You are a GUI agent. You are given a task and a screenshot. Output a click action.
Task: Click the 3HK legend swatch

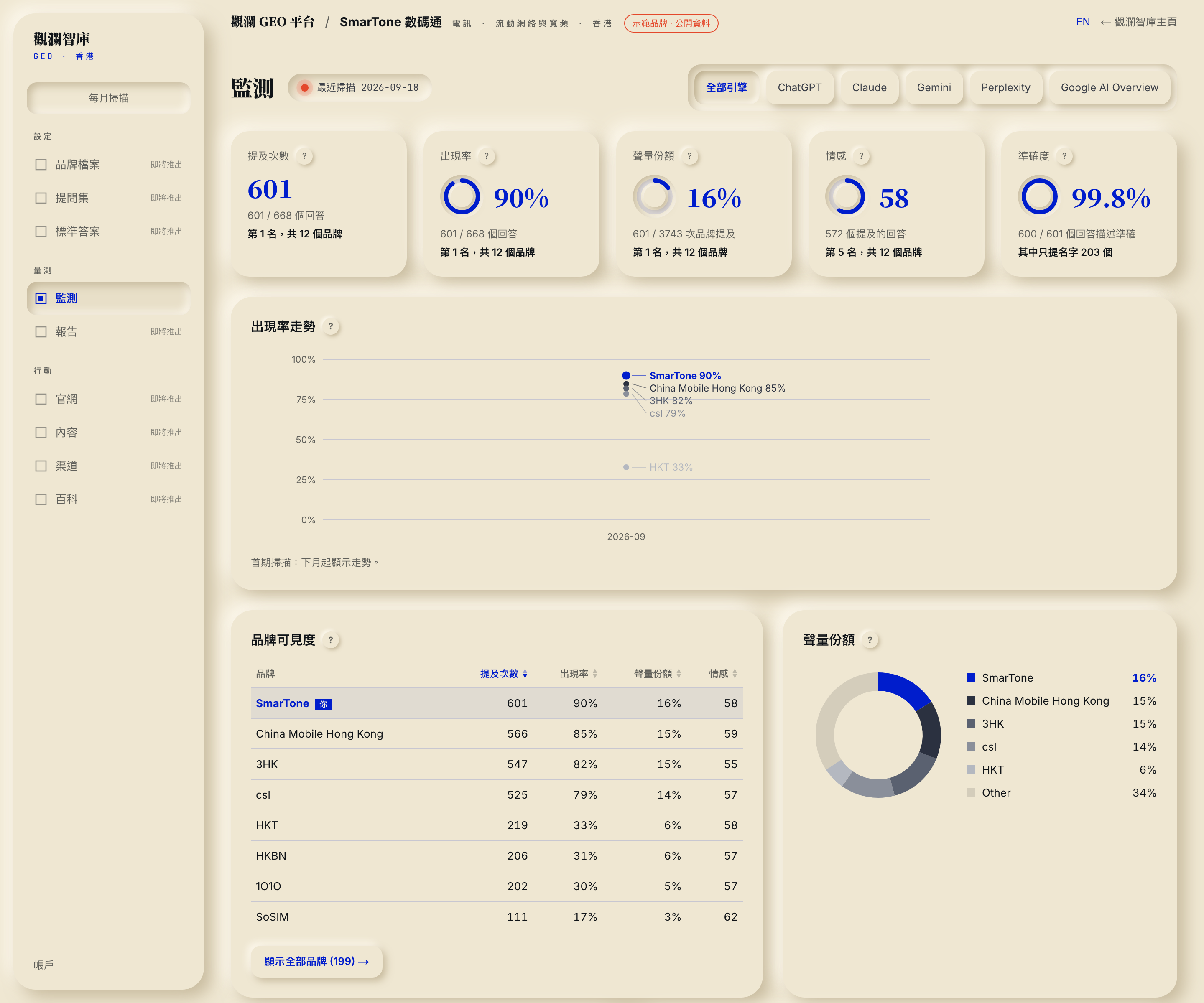point(971,723)
